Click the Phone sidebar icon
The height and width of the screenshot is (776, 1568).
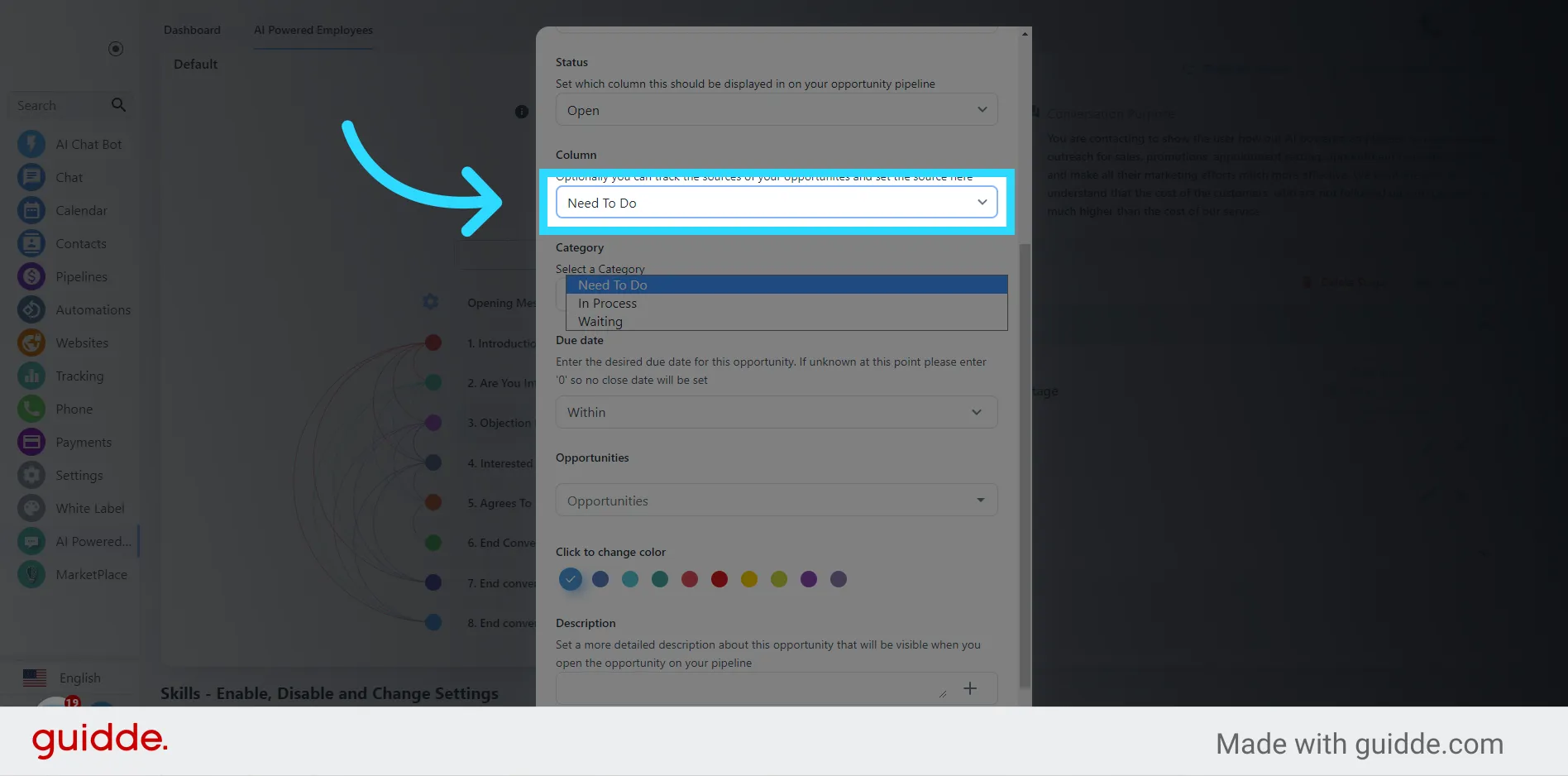(31, 409)
